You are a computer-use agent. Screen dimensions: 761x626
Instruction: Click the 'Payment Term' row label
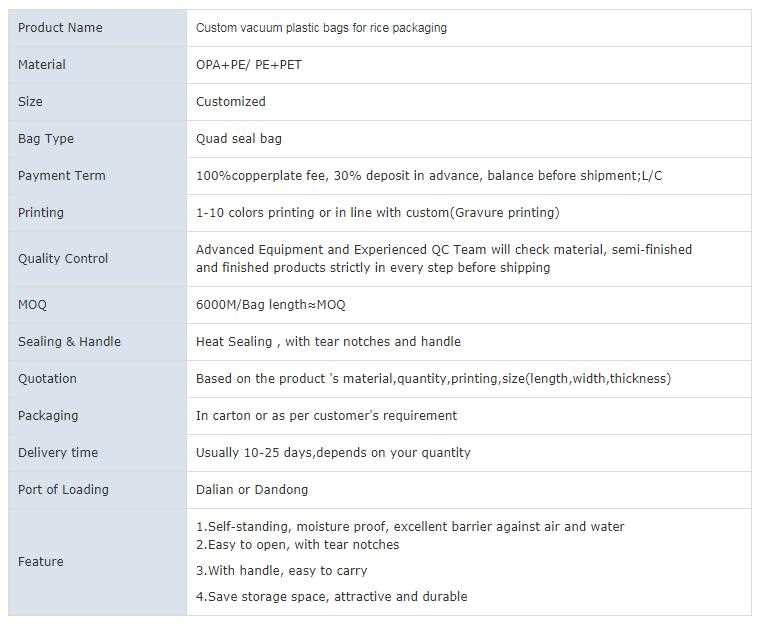61,176
